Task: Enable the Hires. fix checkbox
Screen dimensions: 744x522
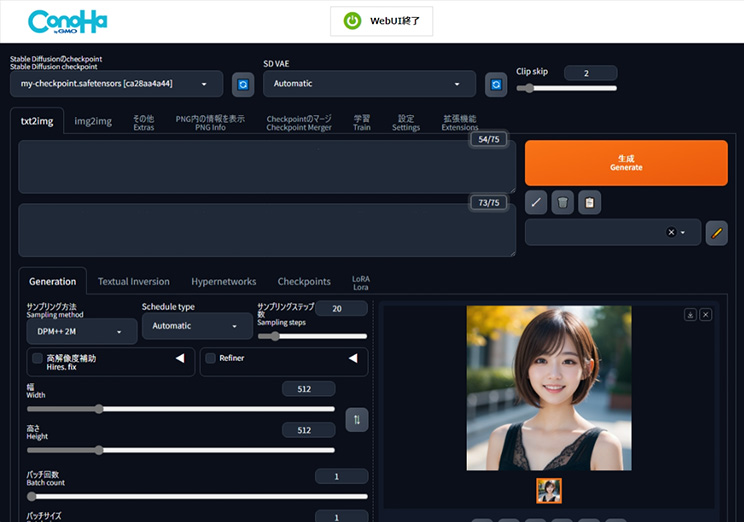Action: (x=38, y=358)
